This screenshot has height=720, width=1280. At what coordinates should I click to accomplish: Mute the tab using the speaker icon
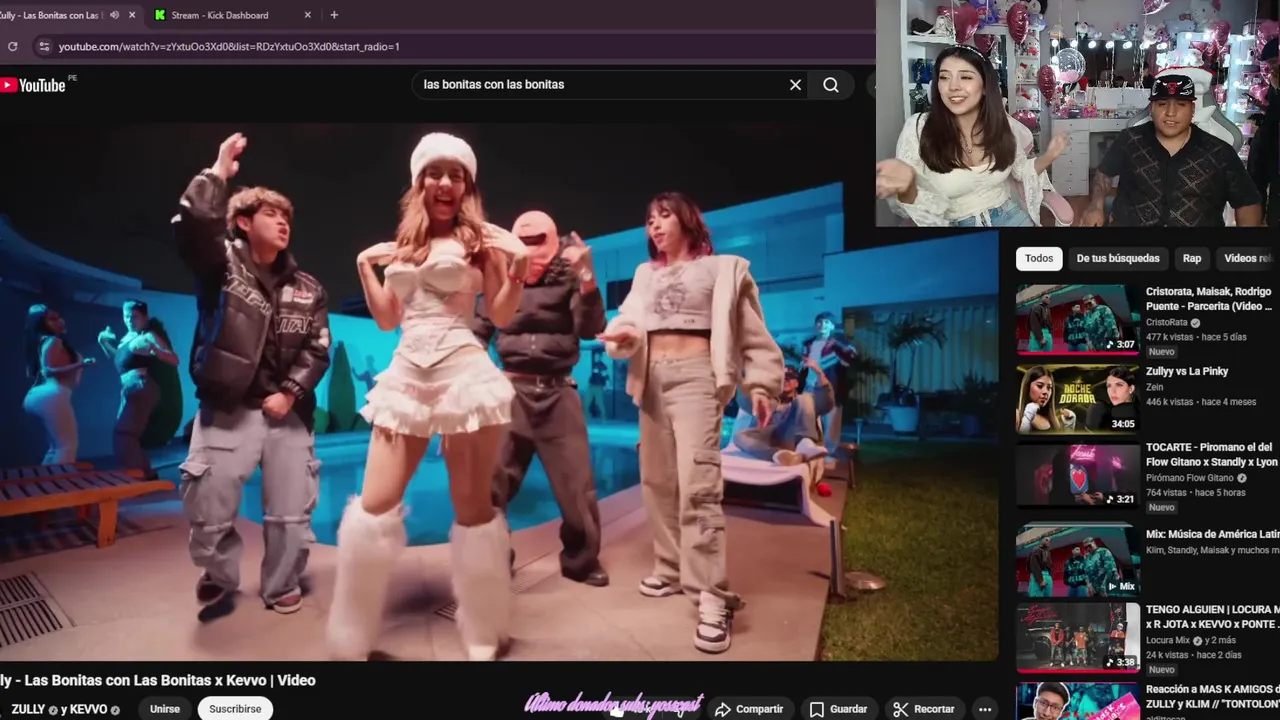[x=114, y=15]
